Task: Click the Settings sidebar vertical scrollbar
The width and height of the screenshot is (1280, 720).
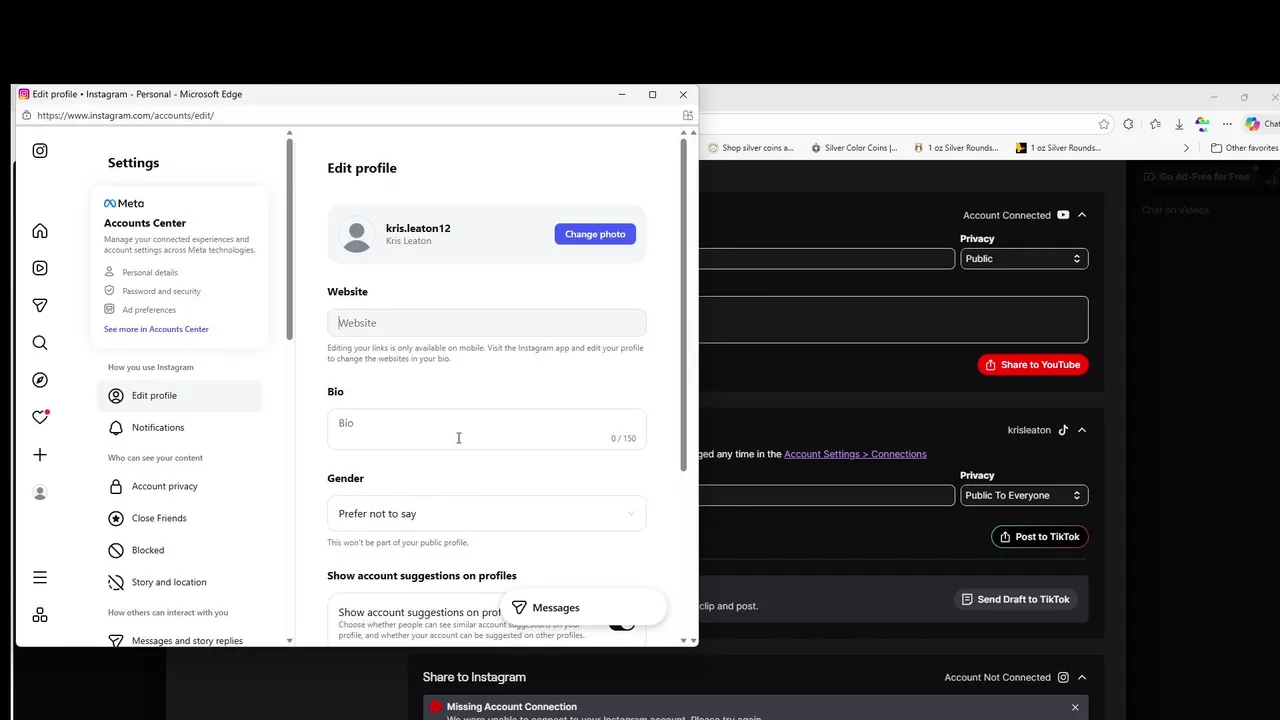Action: point(290,239)
